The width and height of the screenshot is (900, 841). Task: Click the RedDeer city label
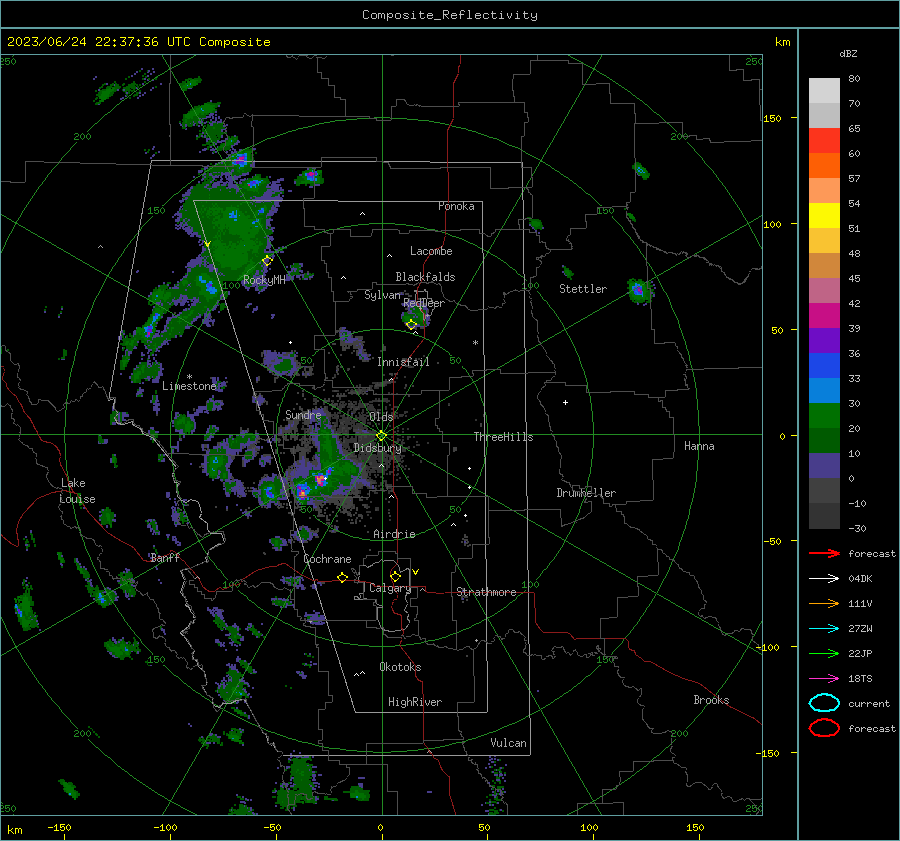[x=424, y=303]
